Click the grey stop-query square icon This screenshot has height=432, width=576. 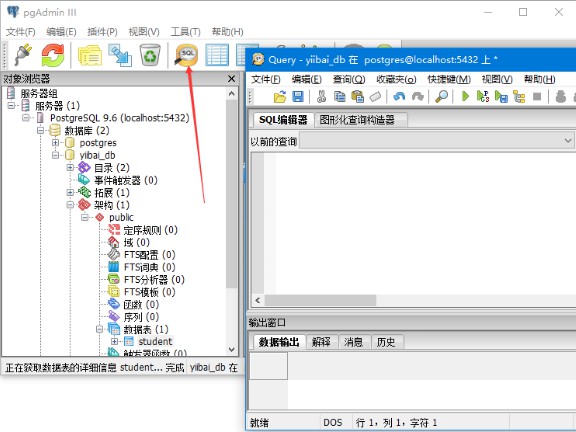[537, 97]
